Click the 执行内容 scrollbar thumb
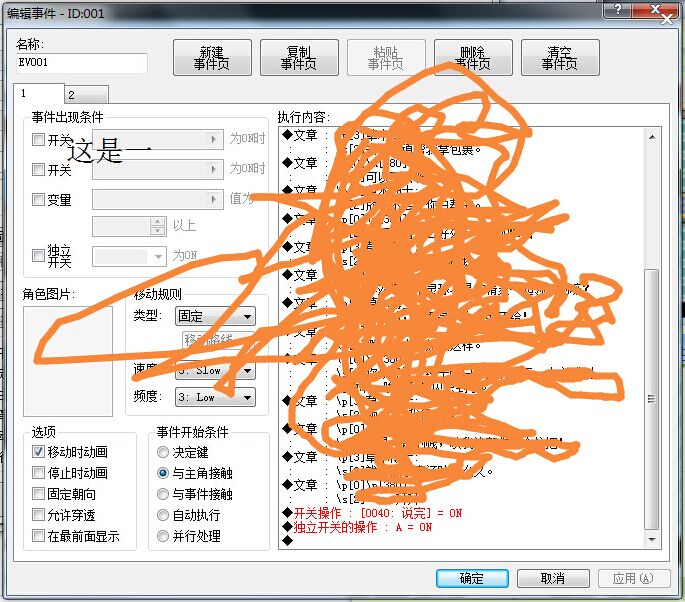Viewport: 685px width, 602px height. pos(652,399)
